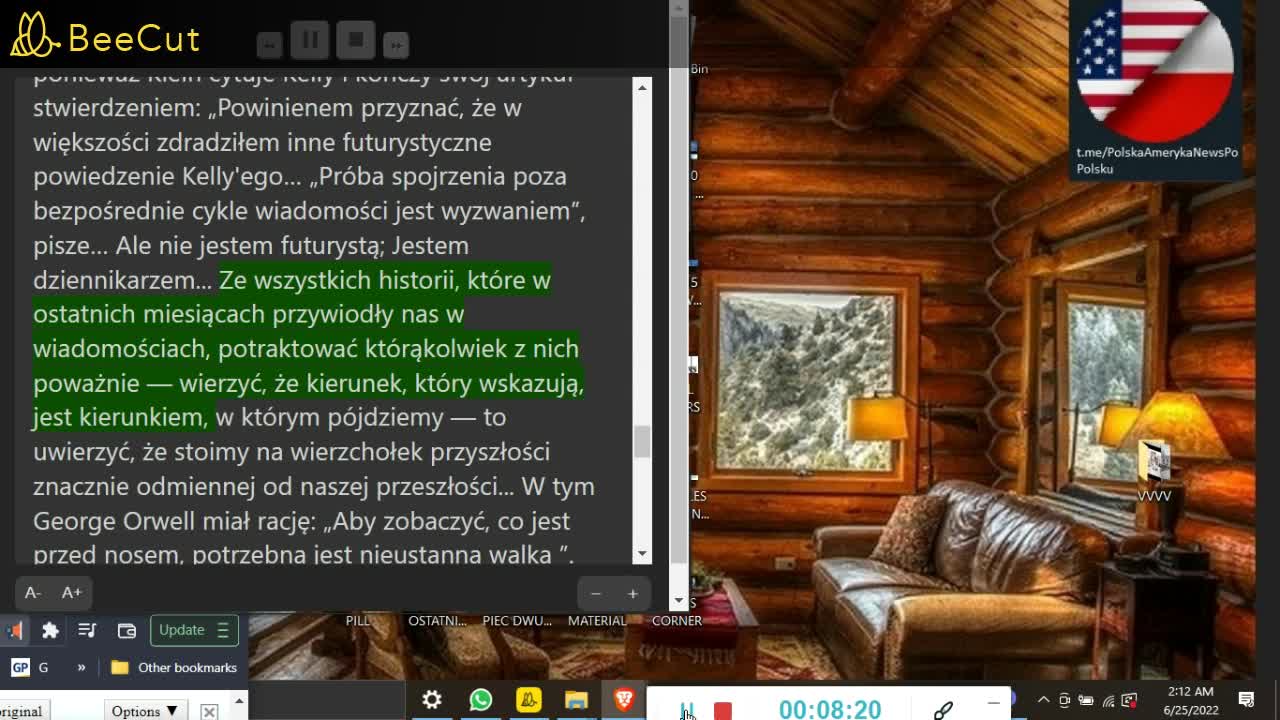Click the outer page scrollbar down arrow

(x=679, y=600)
